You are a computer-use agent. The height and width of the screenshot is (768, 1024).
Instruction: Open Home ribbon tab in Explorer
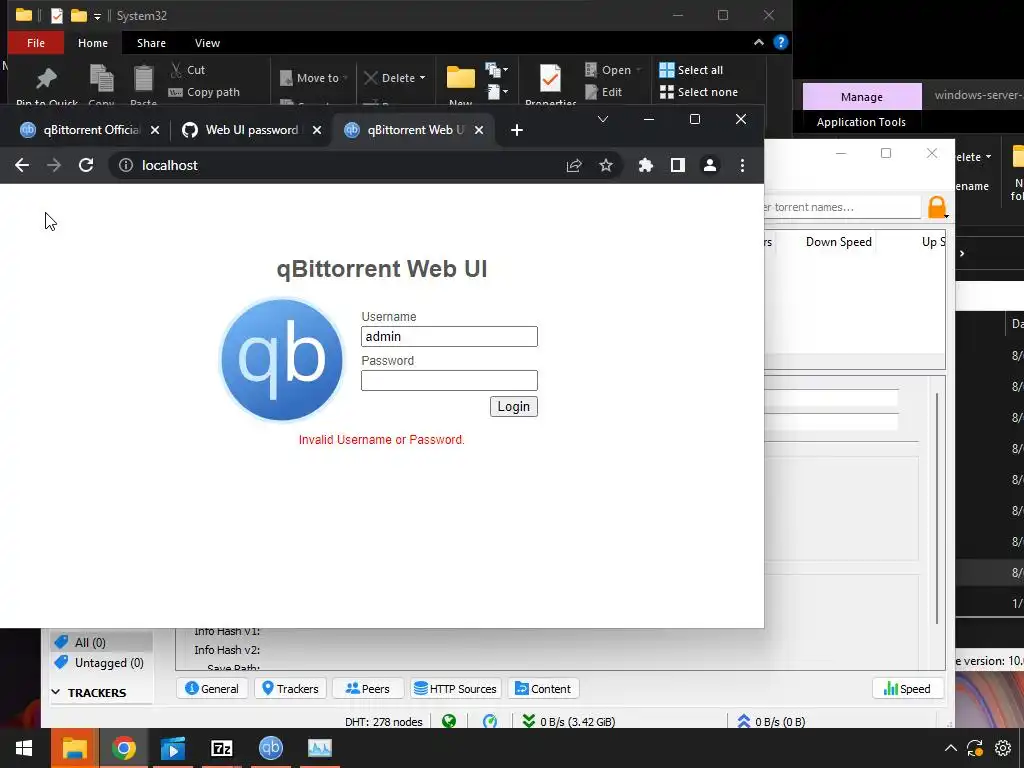click(93, 43)
